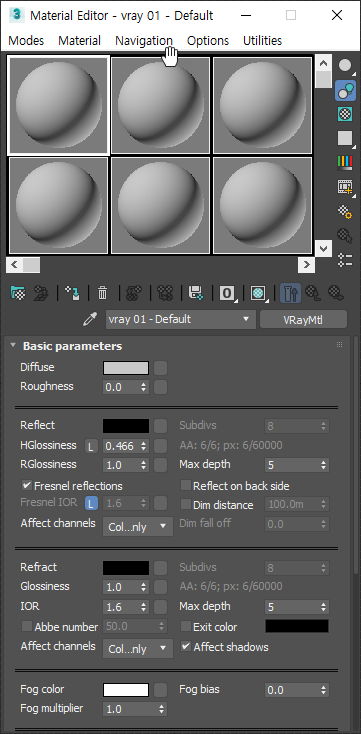
Task: Enable the Dim distance checkbox
Action: coord(186,505)
